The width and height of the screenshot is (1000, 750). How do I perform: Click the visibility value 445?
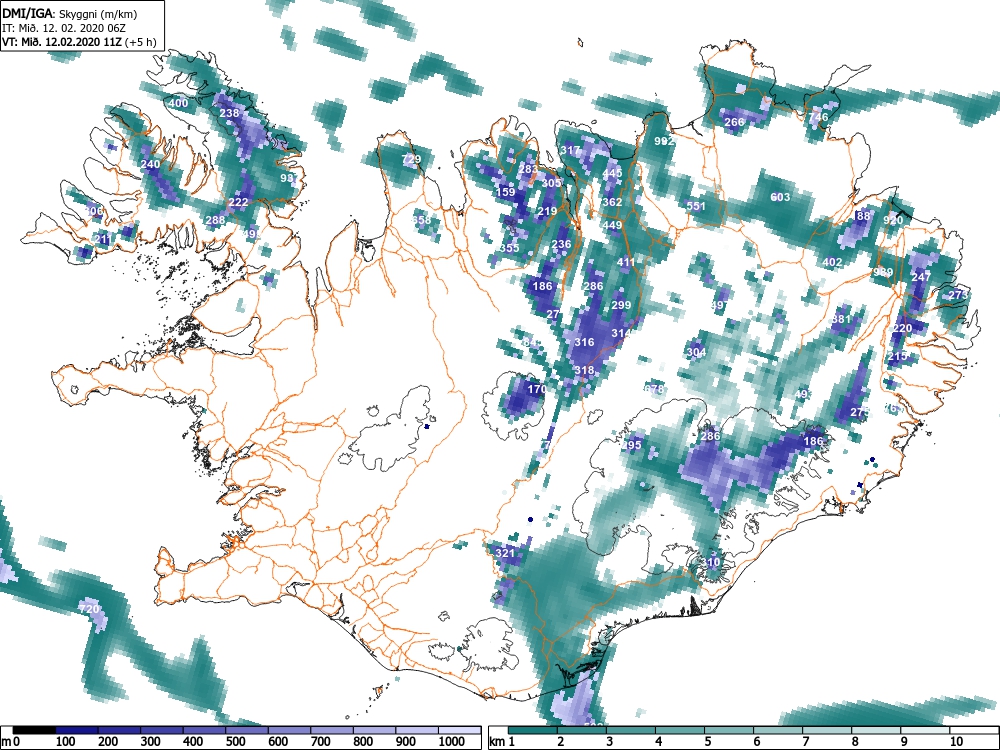click(x=612, y=173)
